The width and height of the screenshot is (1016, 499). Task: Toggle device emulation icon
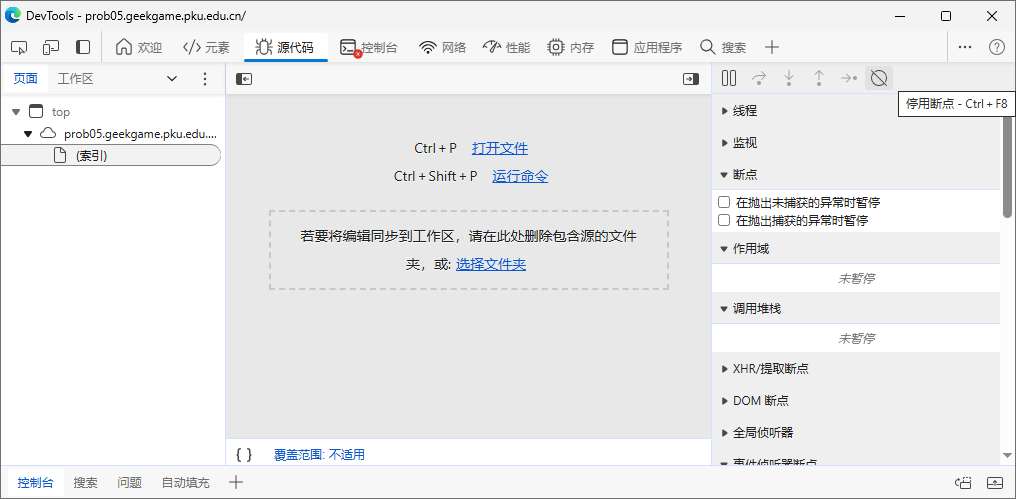[x=51, y=47]
